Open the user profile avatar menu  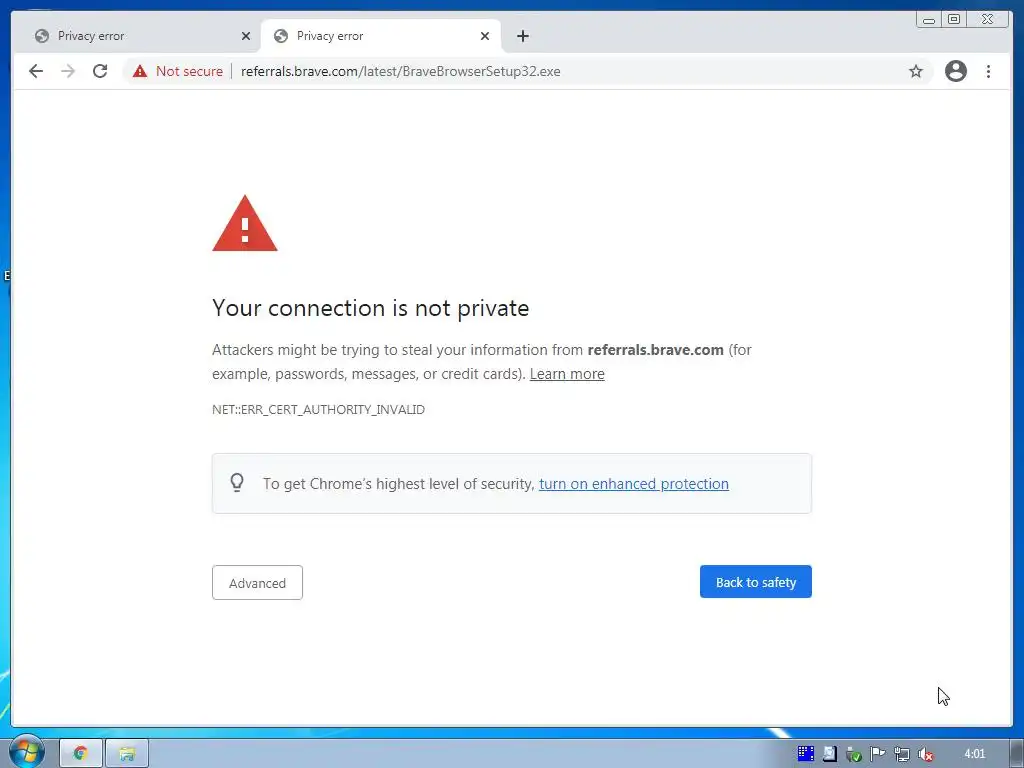[x=955, y=71]
